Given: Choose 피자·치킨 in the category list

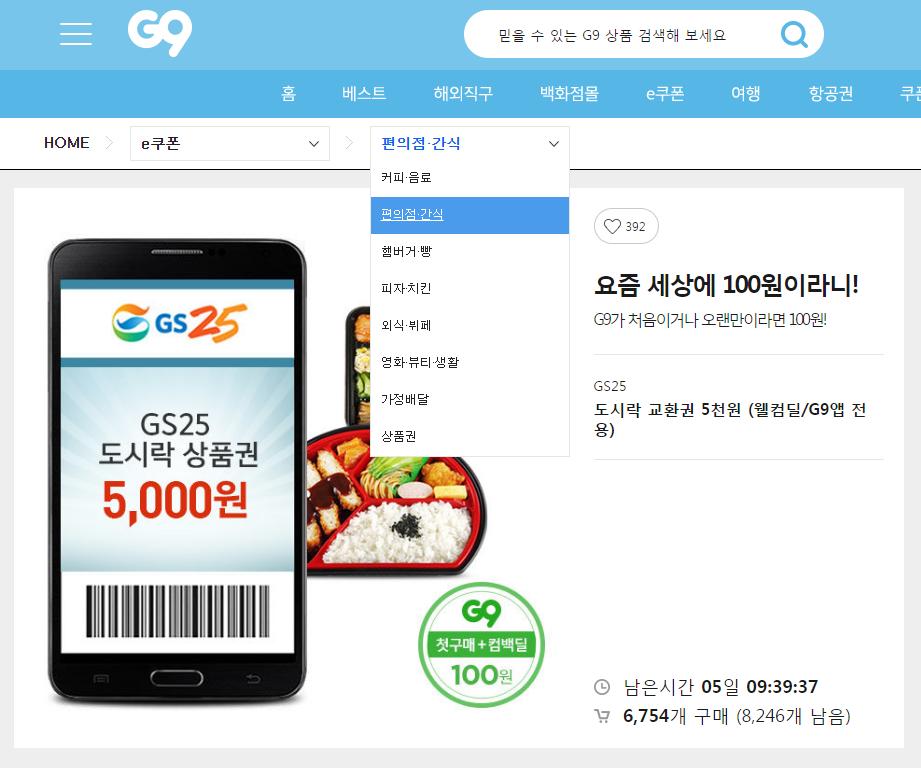Looking at the screenshot, I should click(470, 288).
